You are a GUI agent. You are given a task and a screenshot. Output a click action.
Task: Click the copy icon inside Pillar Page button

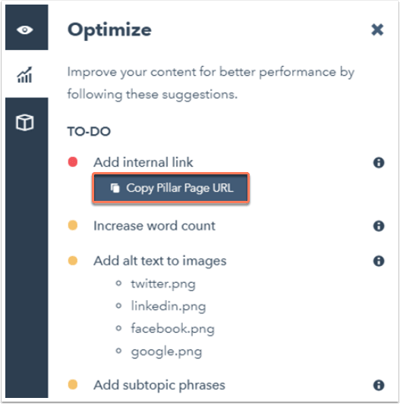click(115, 188)
